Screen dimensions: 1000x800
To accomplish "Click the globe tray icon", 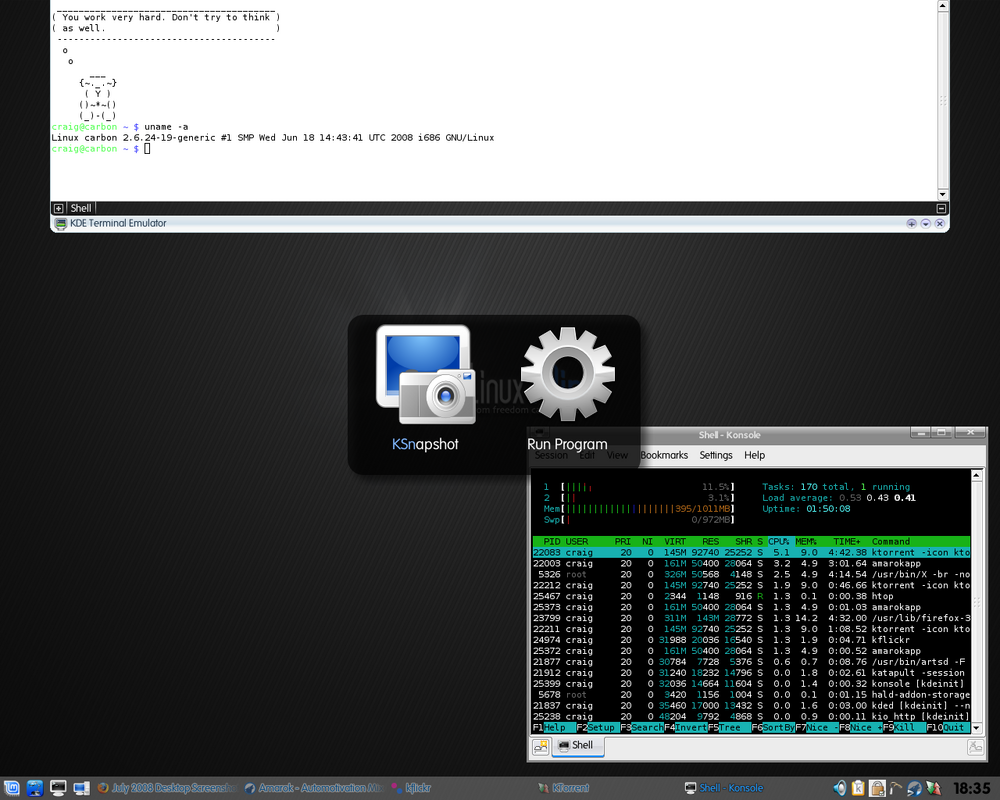I will [x=915, y=788].
